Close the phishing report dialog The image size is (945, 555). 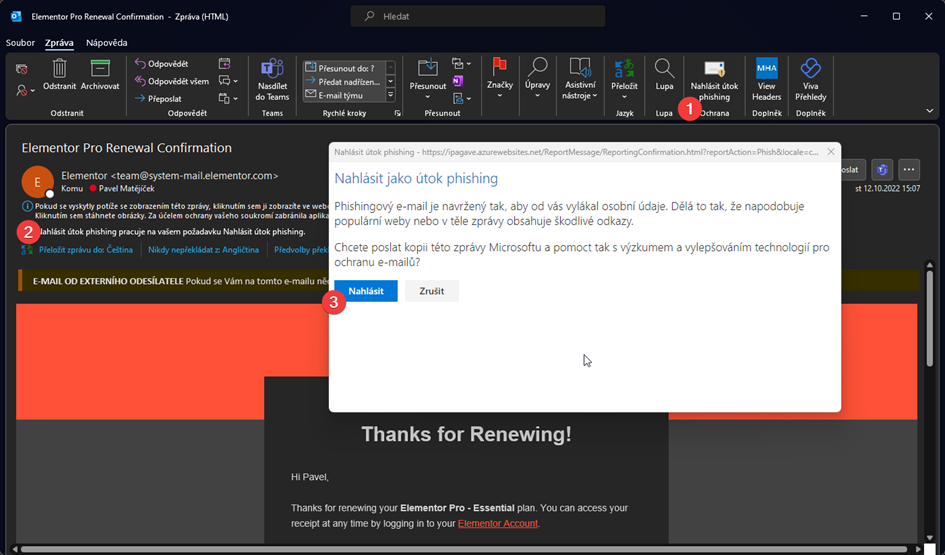pyautogui.click(x=830, y=152)
